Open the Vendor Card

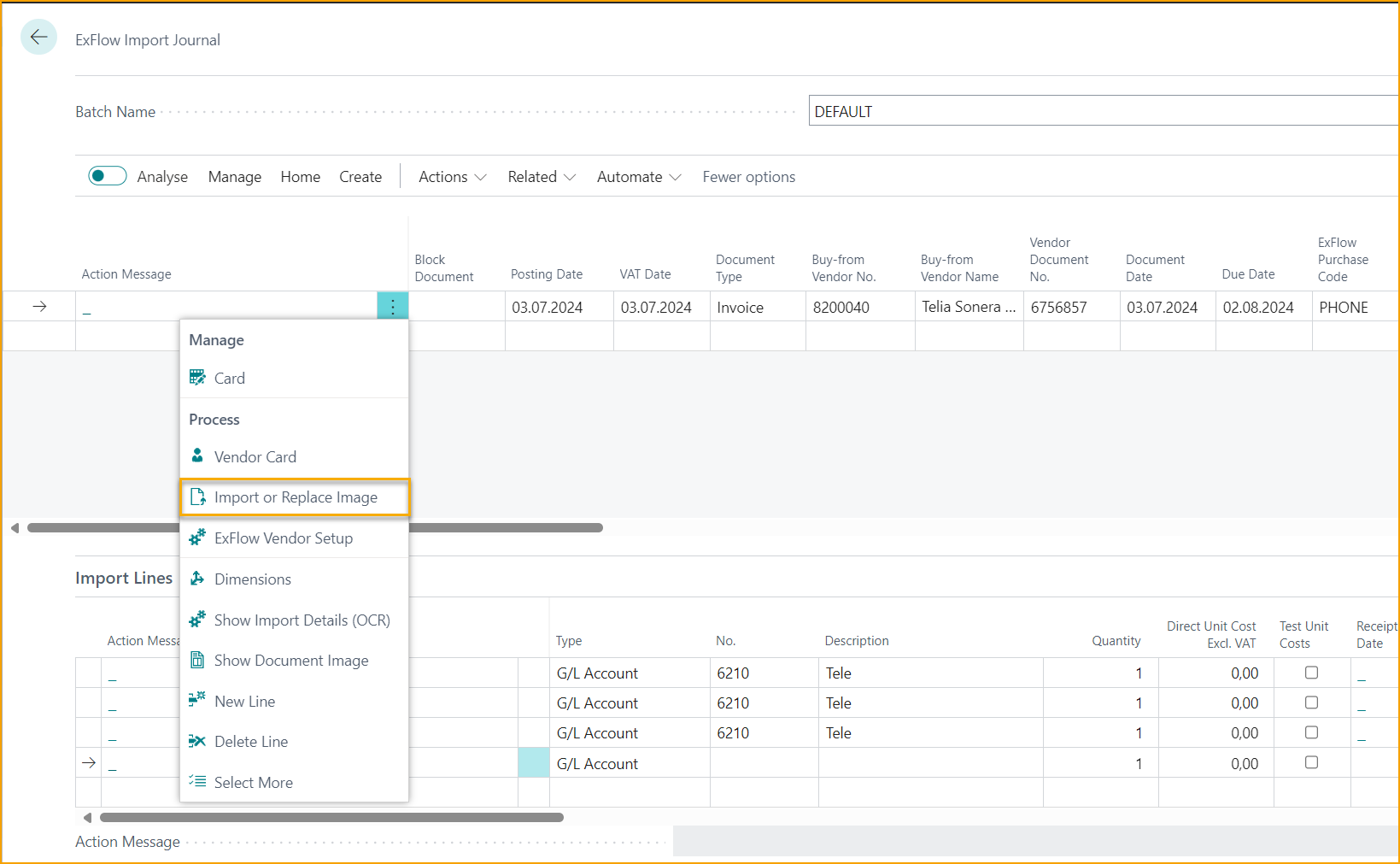[255, 456]
